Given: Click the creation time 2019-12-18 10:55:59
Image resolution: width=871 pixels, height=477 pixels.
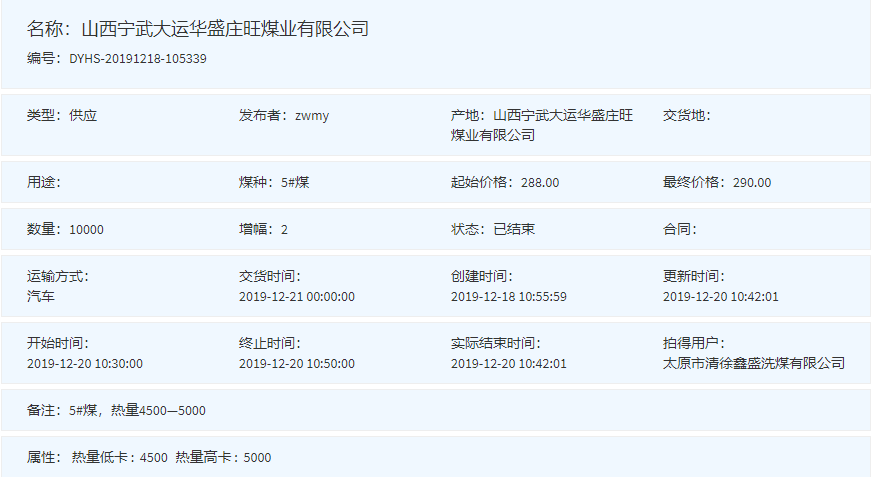Looking at the screenshot, I should point(509,297).
